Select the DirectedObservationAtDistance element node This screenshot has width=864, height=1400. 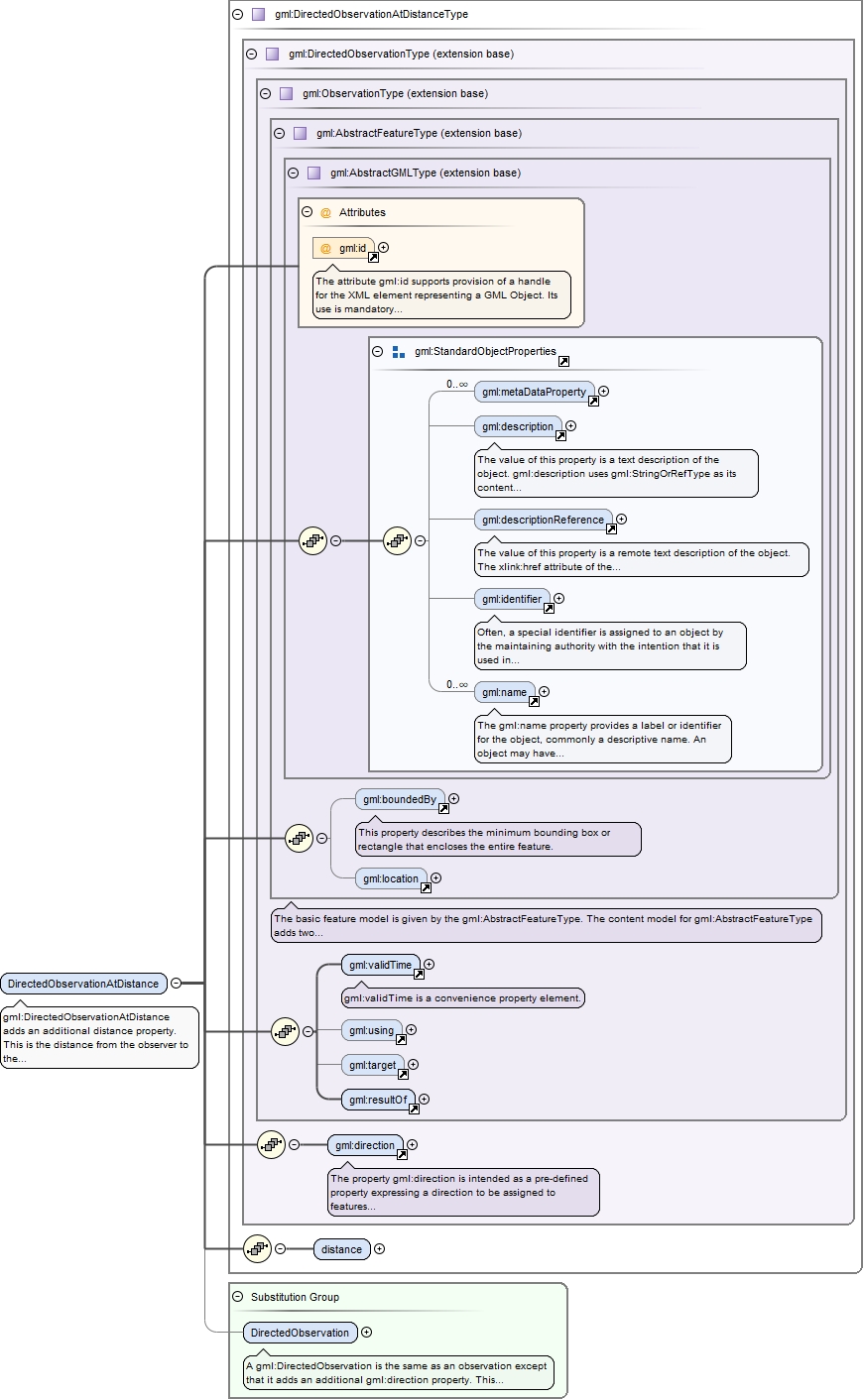(x=83, y=984)
